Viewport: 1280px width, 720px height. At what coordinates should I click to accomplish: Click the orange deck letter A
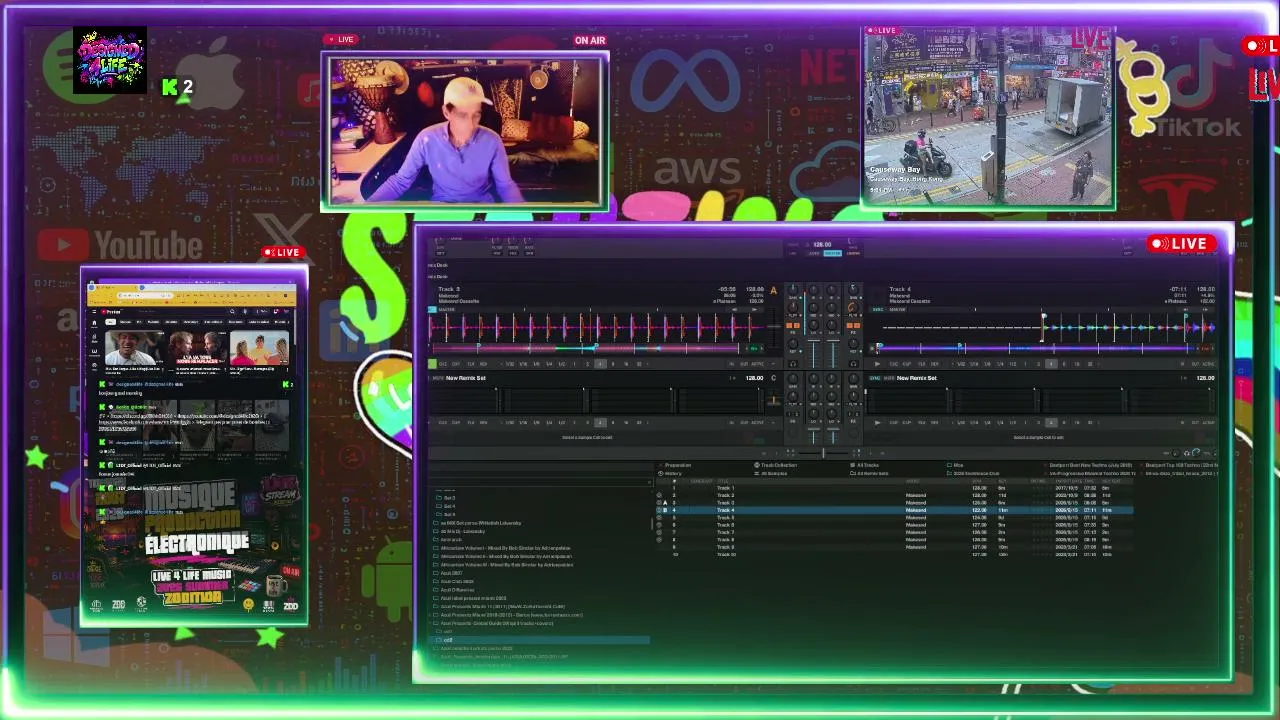click(773, 290)
